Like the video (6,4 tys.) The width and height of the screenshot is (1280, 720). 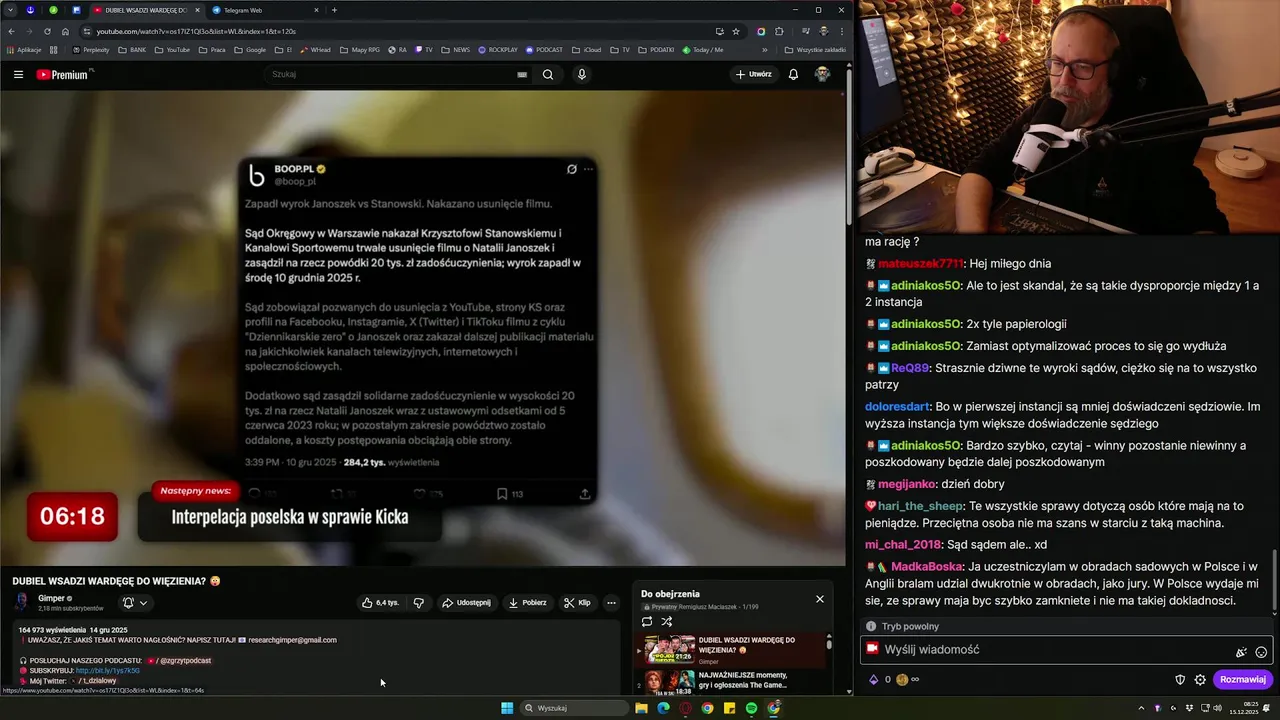click(380, 603)
